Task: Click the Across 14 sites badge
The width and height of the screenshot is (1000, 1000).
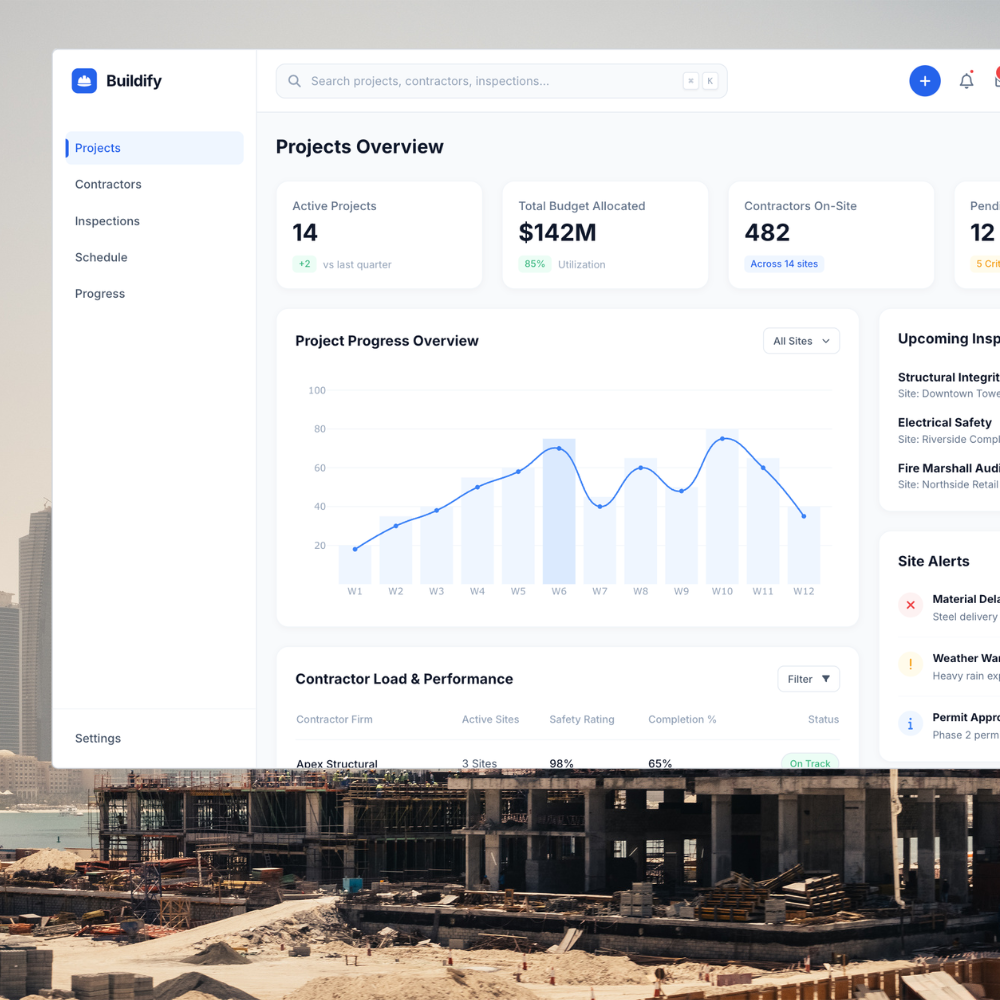Action: click(x=784, y=263)
